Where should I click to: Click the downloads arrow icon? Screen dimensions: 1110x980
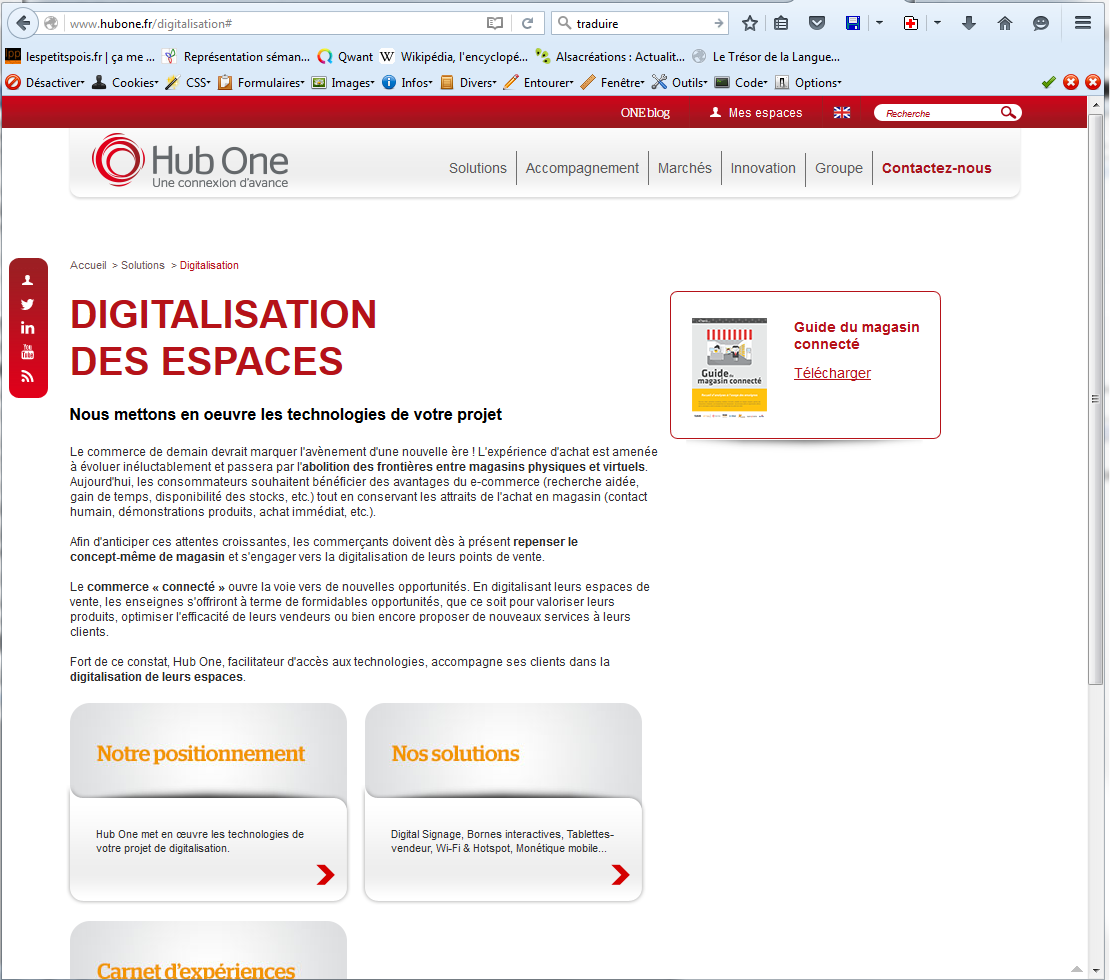tap(968, 23)
